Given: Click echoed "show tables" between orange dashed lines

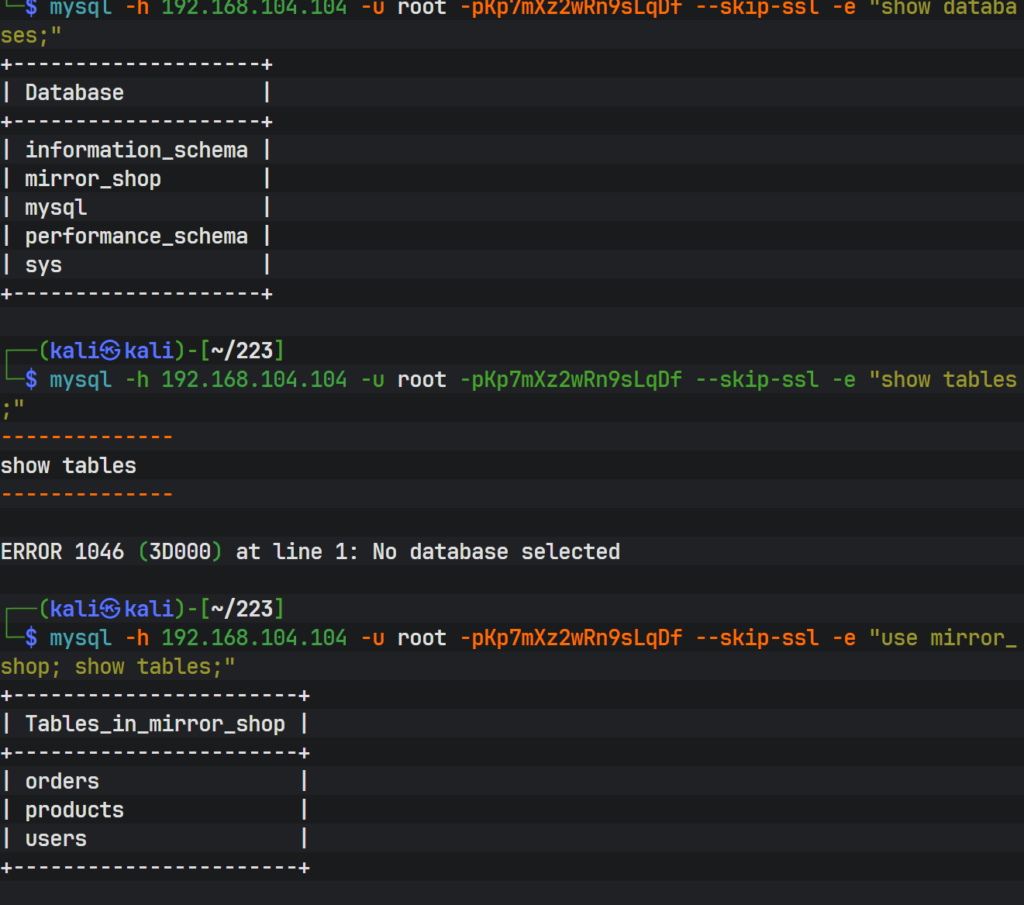Looking at the screenshot, I should pos(68,466).
